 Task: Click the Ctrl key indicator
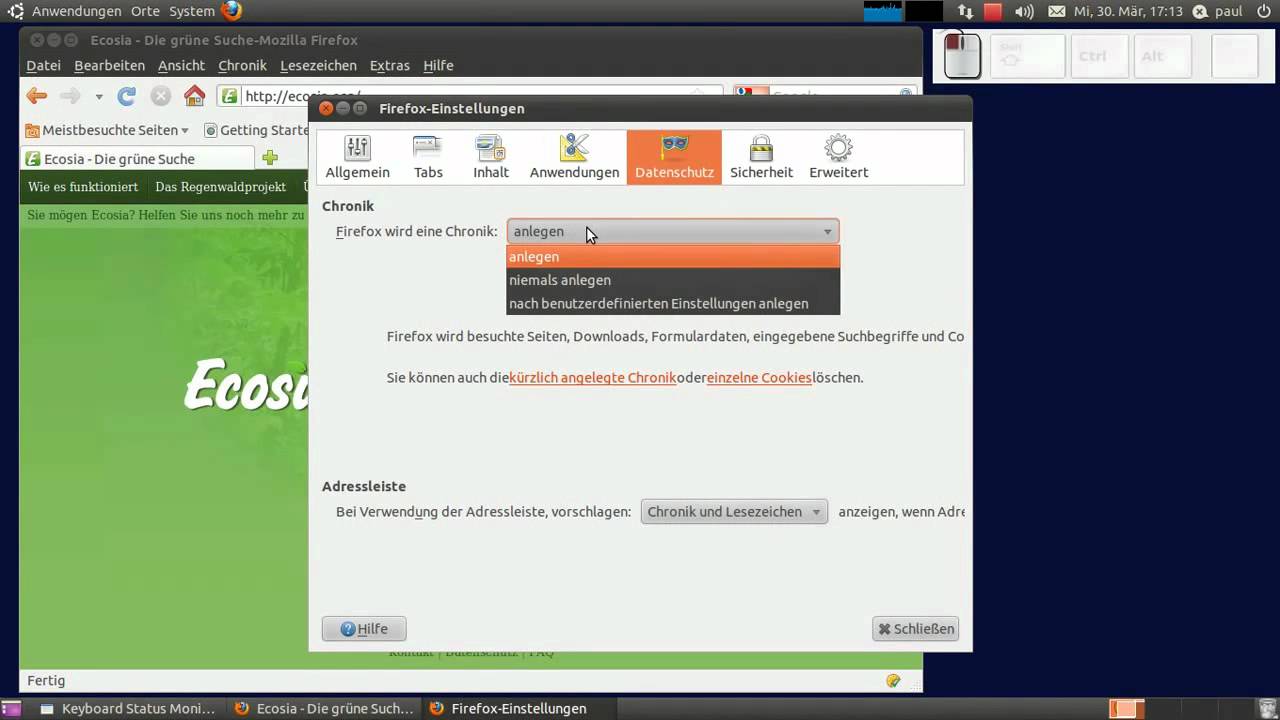pos(1100,56)
